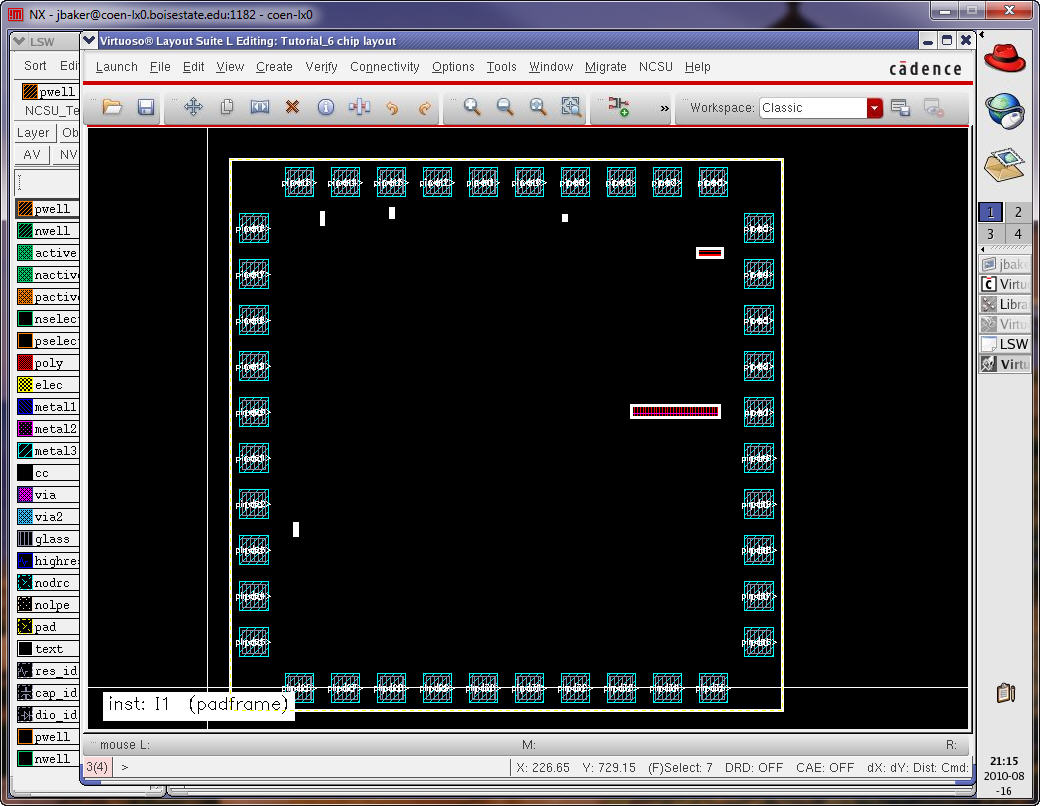
Task: Select the large red resistor instance
Action: coord(675,411)
